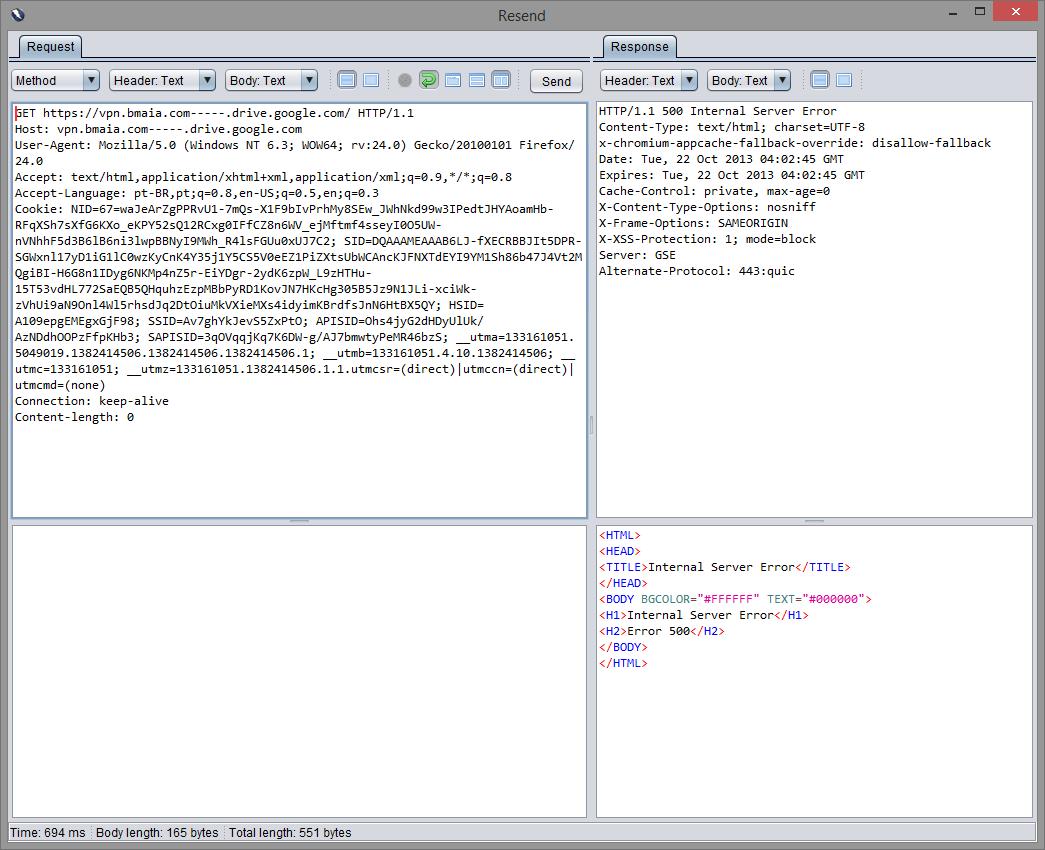Select combined header/body view in Response toolbar
Viewport: 1045px width, 850px height.
point(844,81)
